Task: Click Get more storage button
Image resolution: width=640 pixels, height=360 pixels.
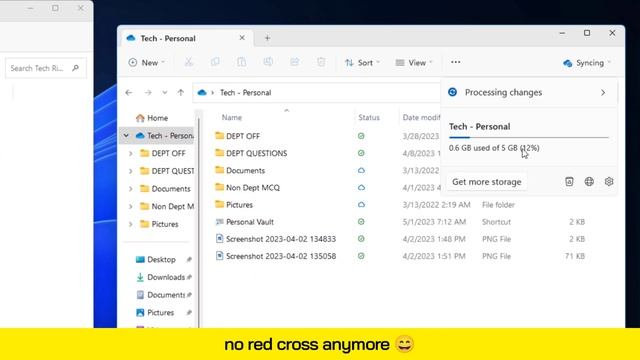Action: point(487,182)
